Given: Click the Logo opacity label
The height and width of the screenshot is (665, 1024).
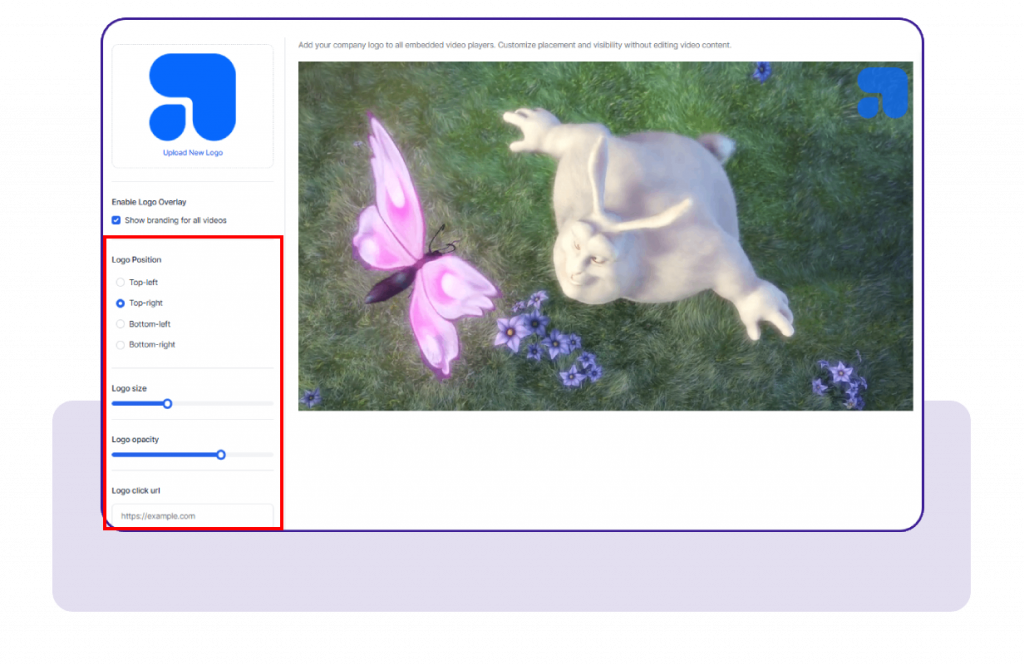Looking at the screenshot, I should pyautogui.click(x=135, y=440).
